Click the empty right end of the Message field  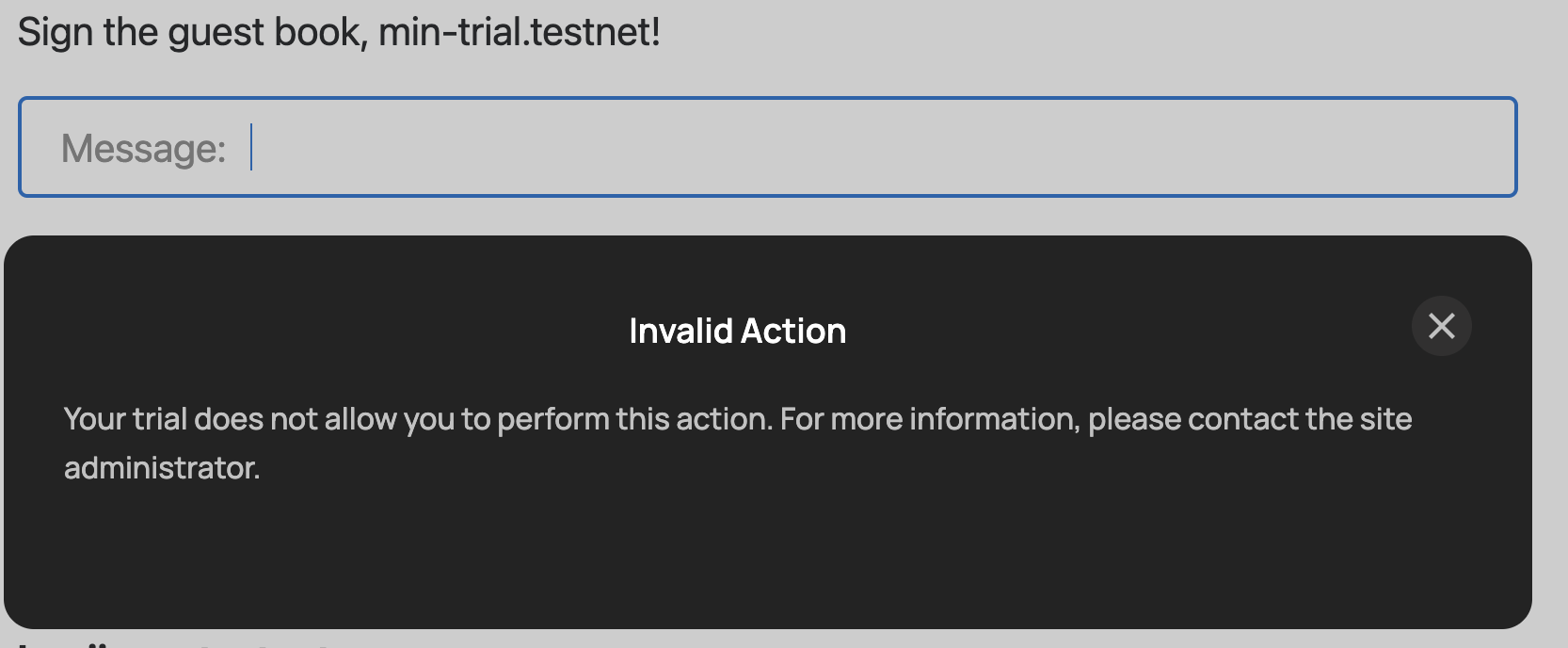(x=1412, y=148)
